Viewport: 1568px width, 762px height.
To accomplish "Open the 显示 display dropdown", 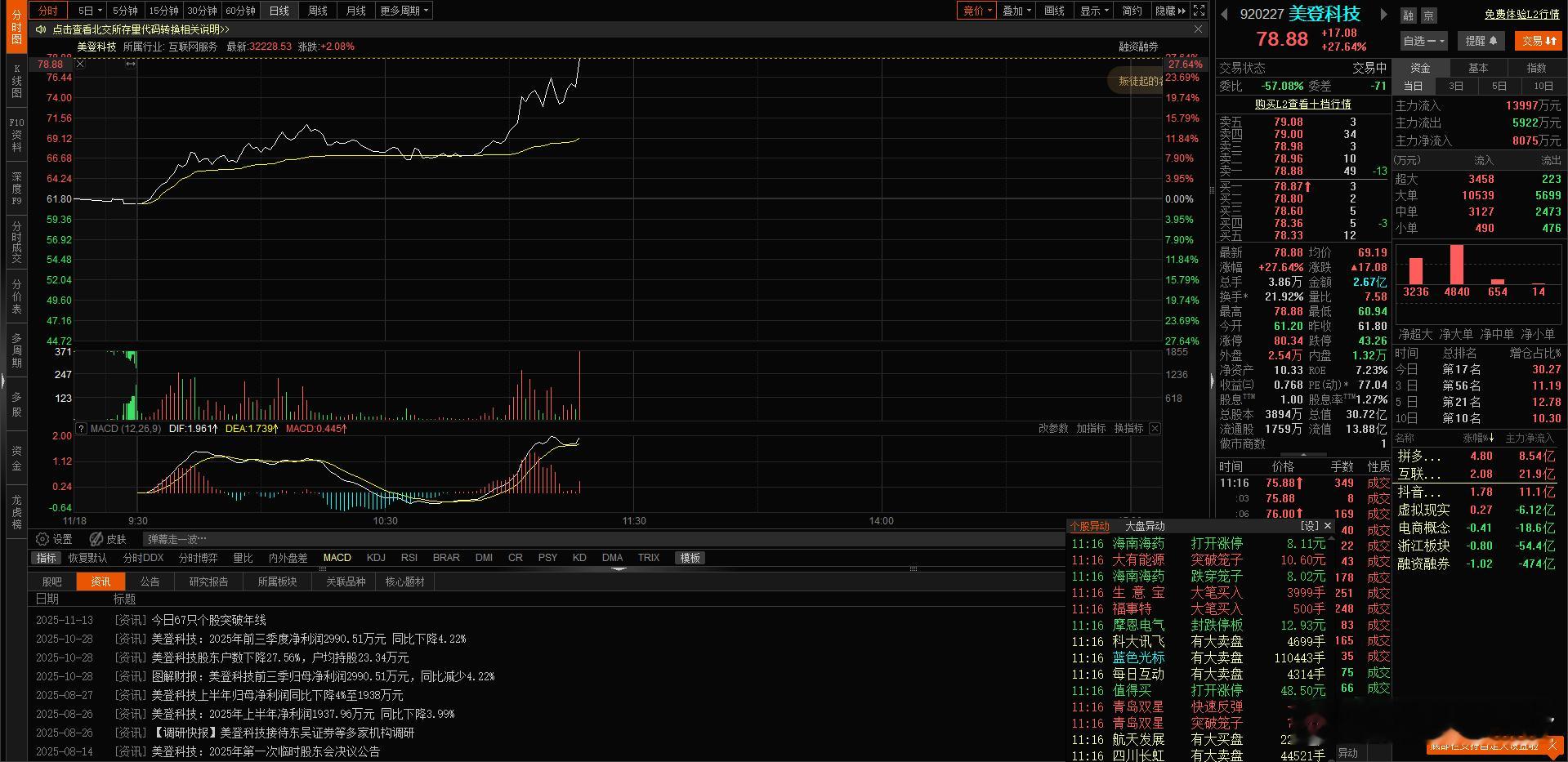I will (x=1094, y=11).
